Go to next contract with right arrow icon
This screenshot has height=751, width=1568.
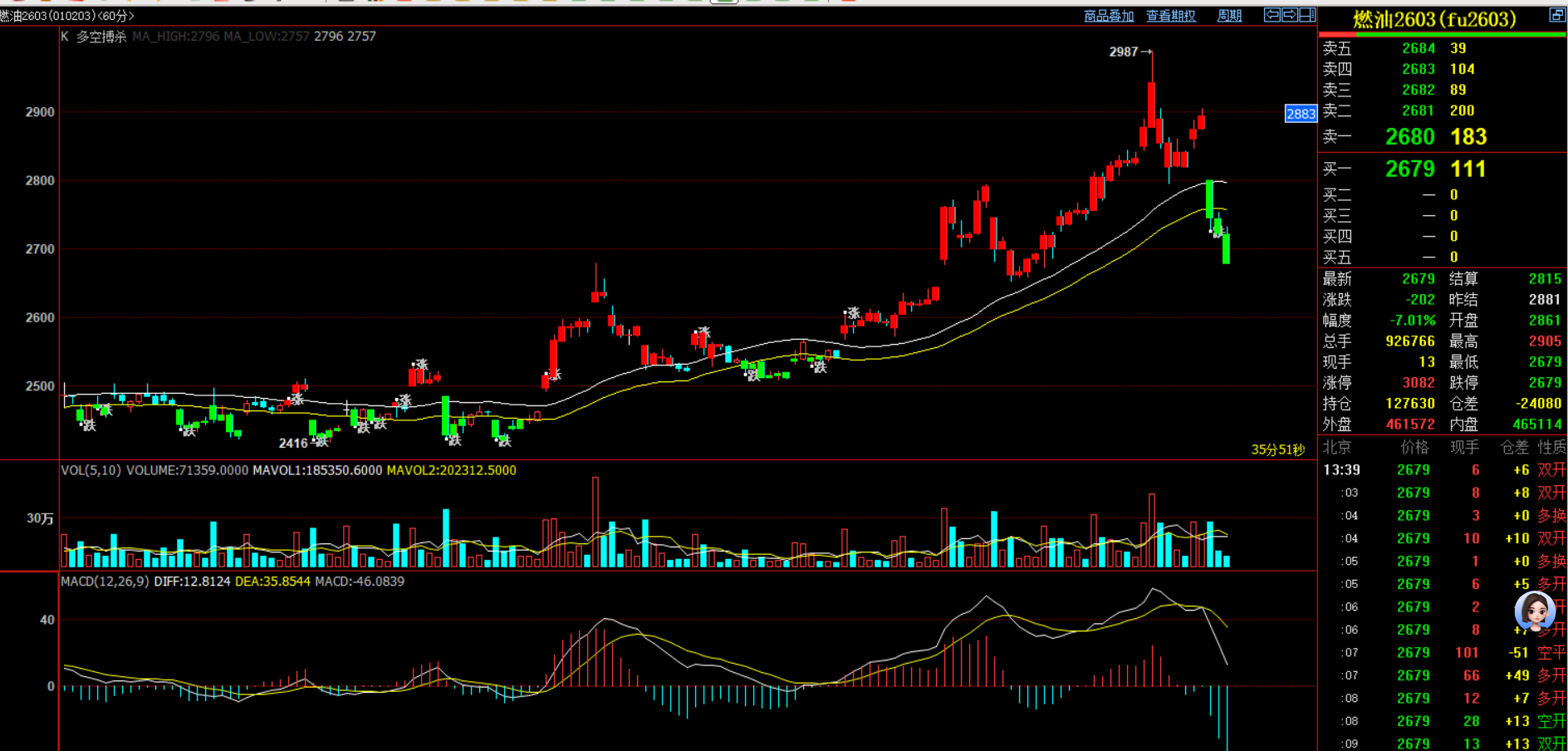pos(1289,15)
